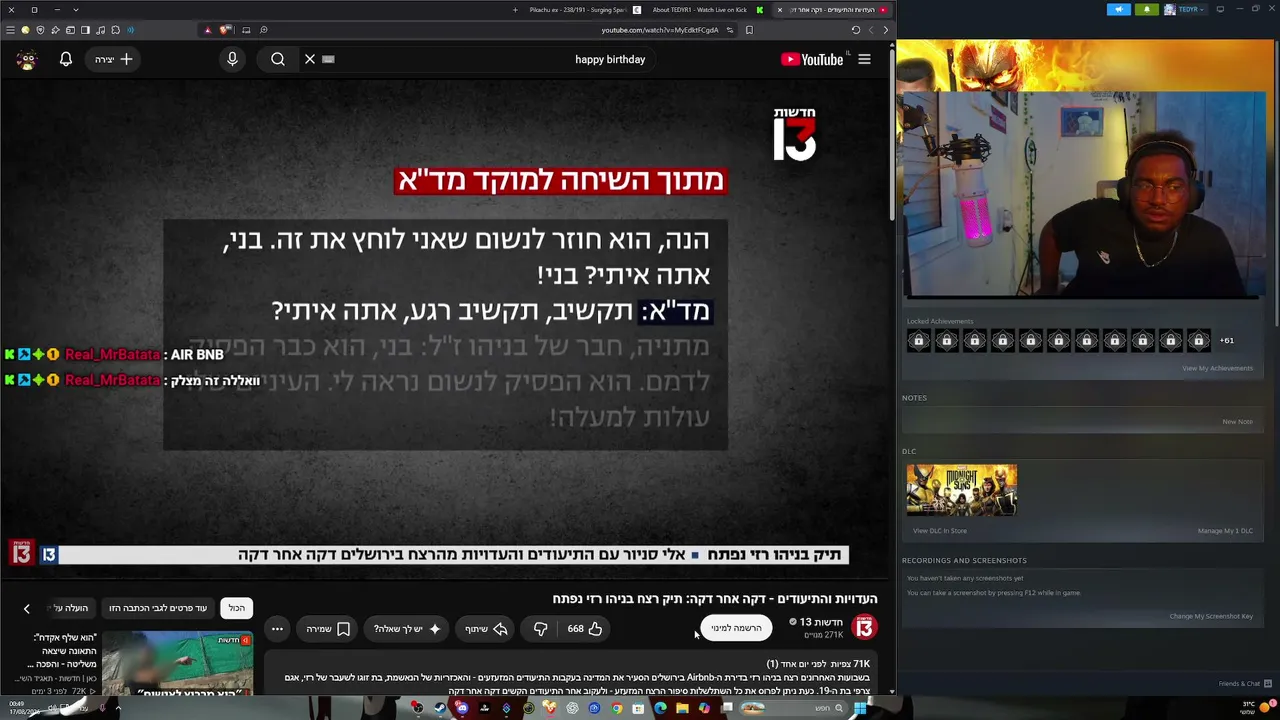The width and height of the screenshot is (1280, 720).
Task: Reload the page in the browser toolbar
Action: click(856, 30)
